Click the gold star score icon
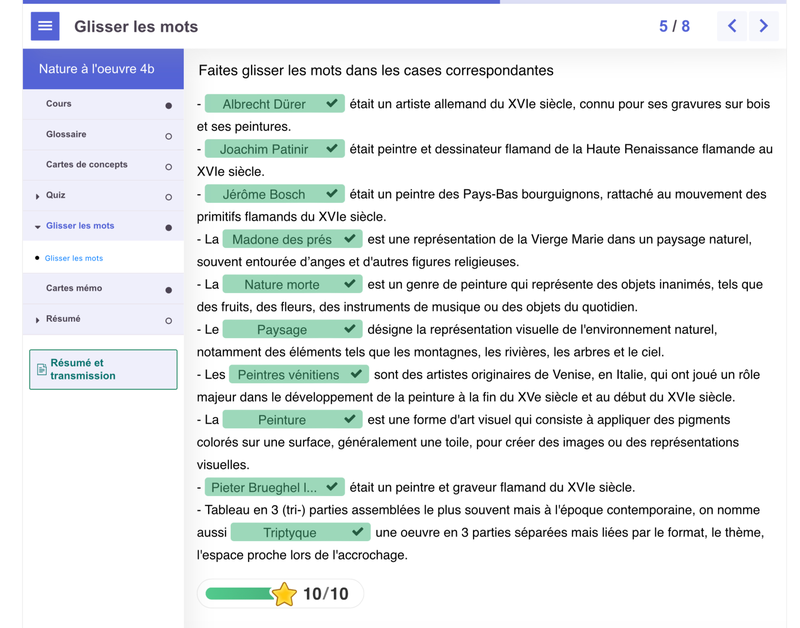 284,594
